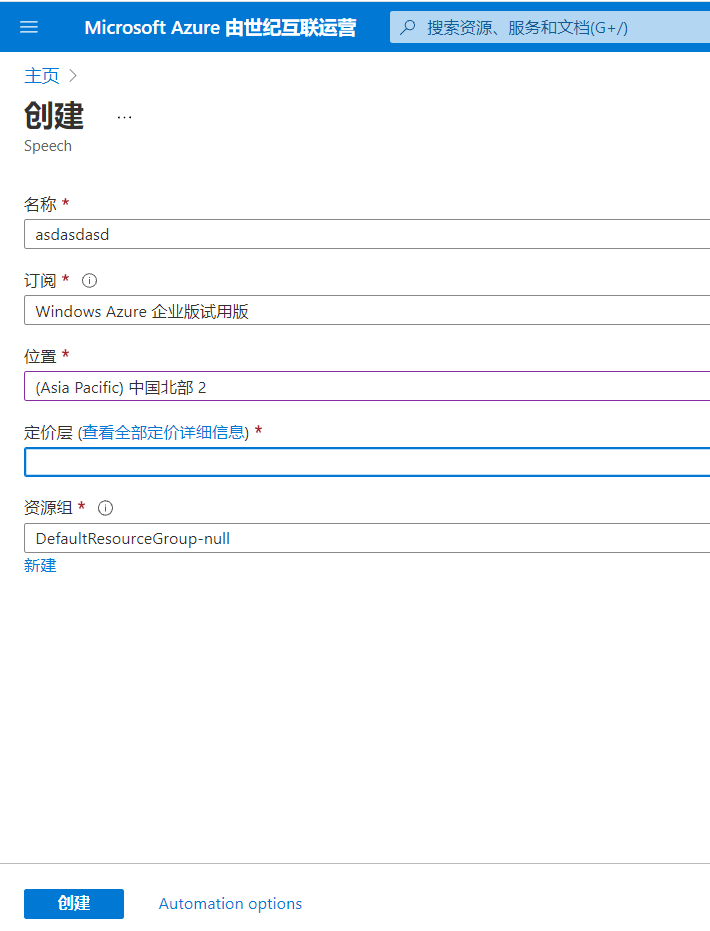710x931 pixels.
Task: Open 查看全部定价详细信息 pricing link
Action: pos(163,432)
